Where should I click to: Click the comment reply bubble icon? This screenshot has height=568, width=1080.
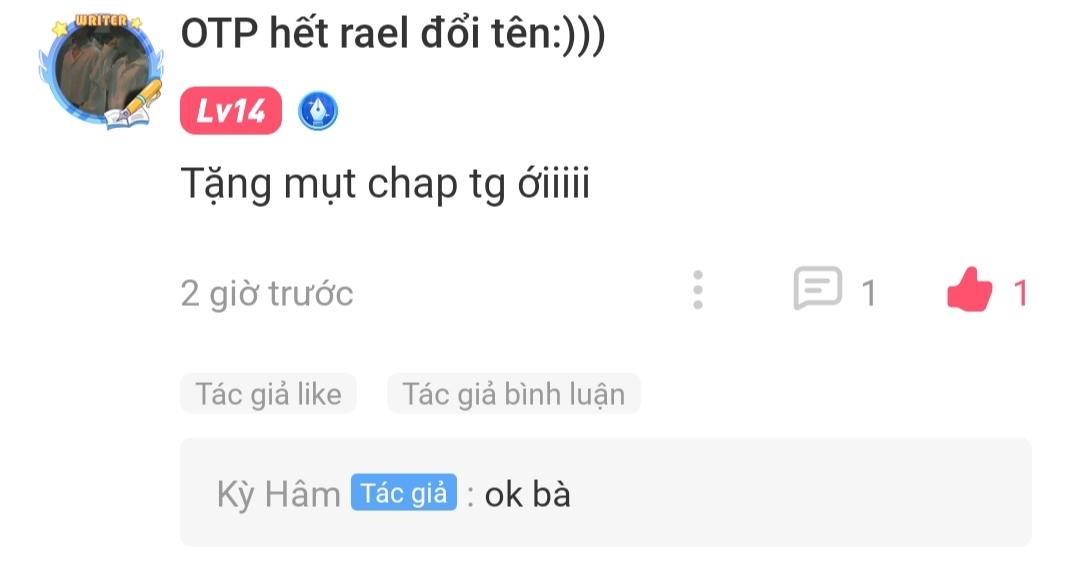(x=817, y=290)
